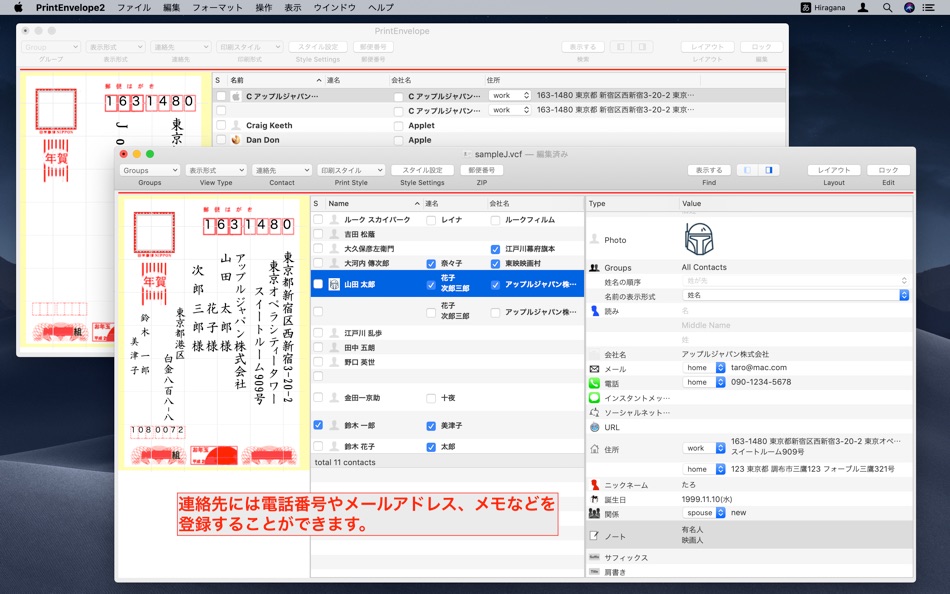Change the address work label dropdown
Screen dimensions: 950x594
point(704,448)
